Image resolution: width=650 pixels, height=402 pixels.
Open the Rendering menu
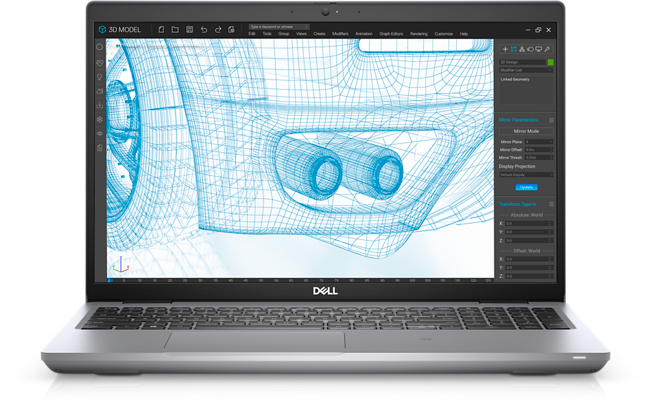point(419,34)
